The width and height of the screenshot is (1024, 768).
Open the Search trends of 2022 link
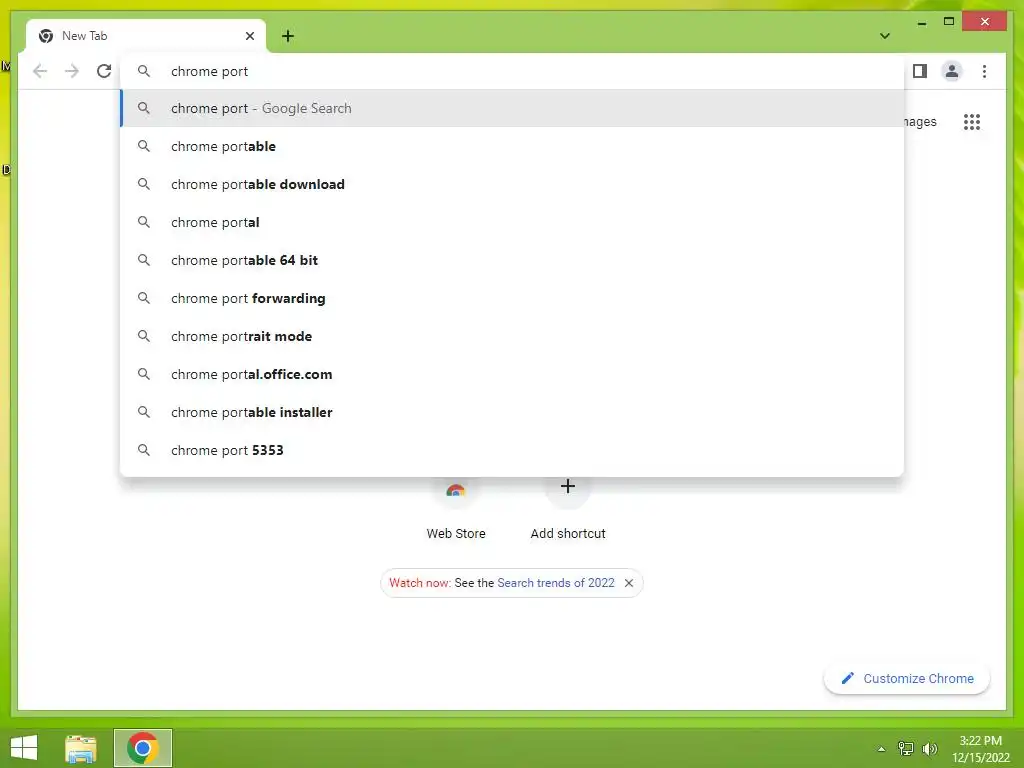coord(556,583)
